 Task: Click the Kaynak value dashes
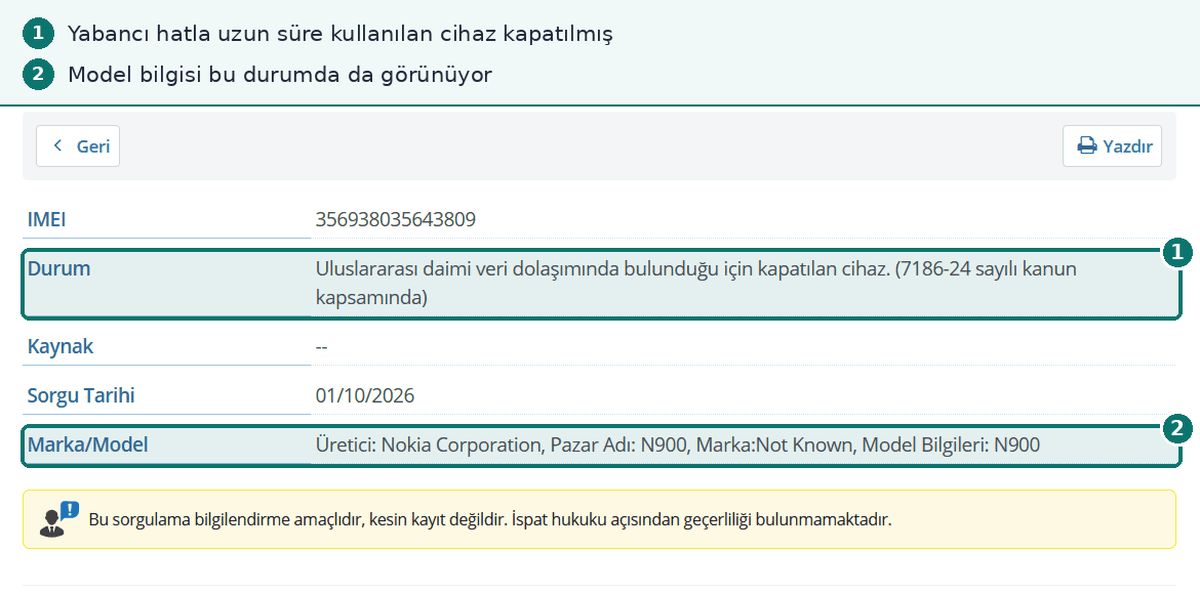322,347
